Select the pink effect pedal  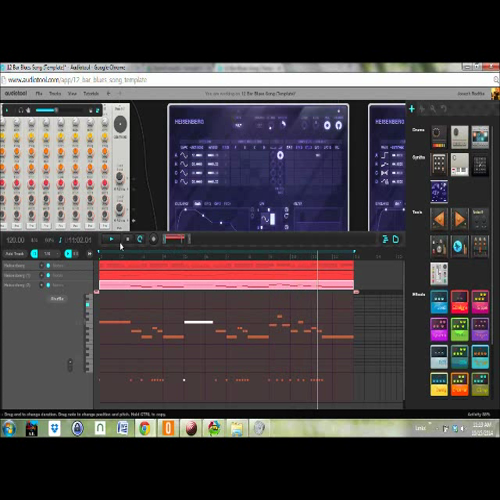click(480, 302)
